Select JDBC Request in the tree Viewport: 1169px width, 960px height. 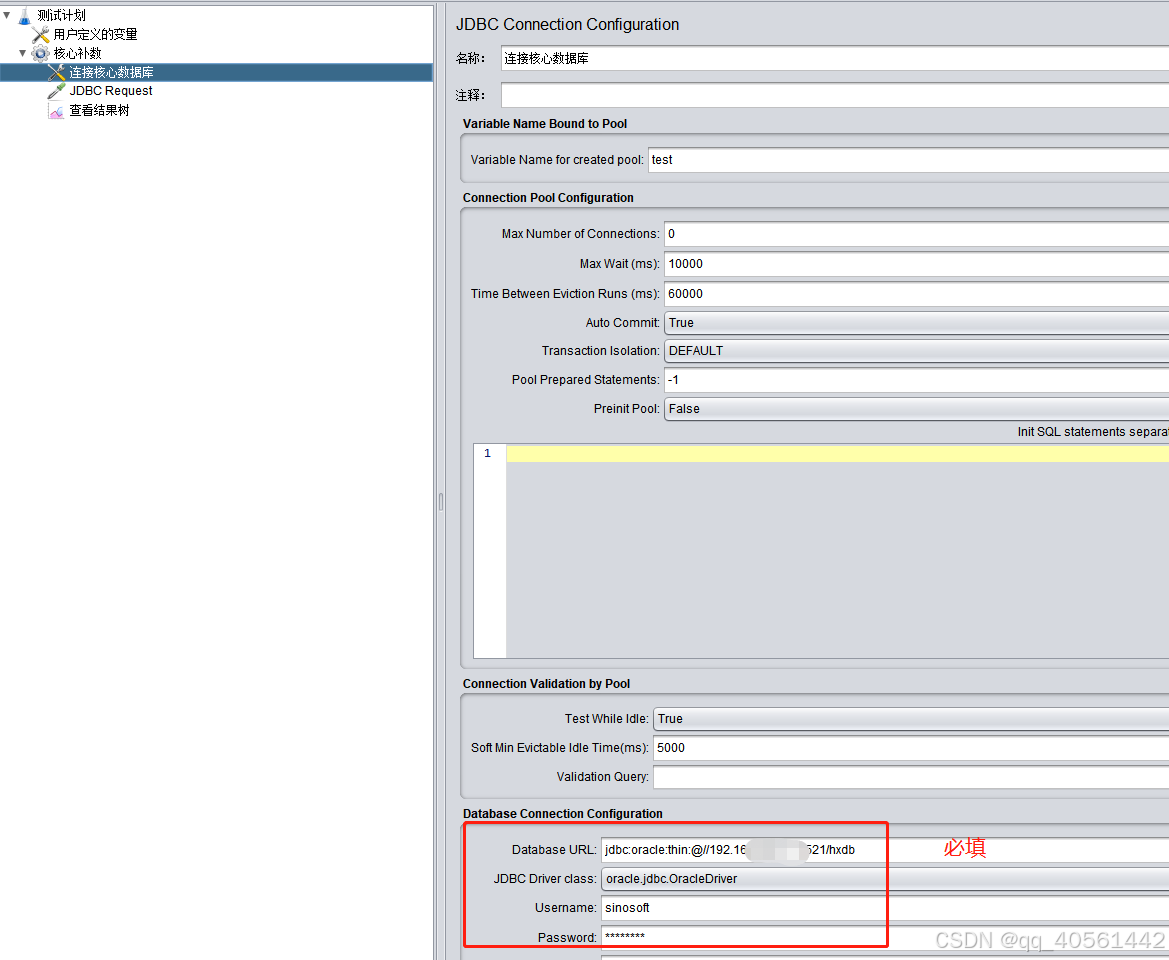click(111, 90)
